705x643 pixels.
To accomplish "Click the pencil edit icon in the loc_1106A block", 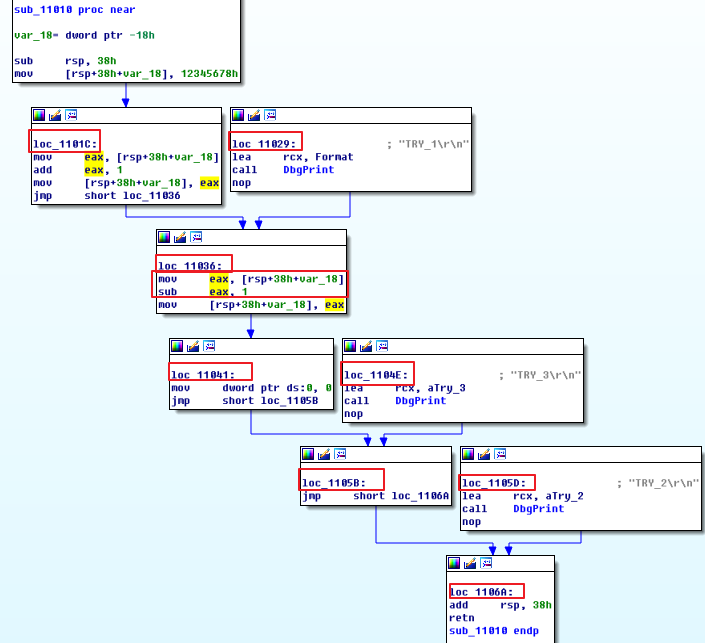I will [x=470, y=563].
